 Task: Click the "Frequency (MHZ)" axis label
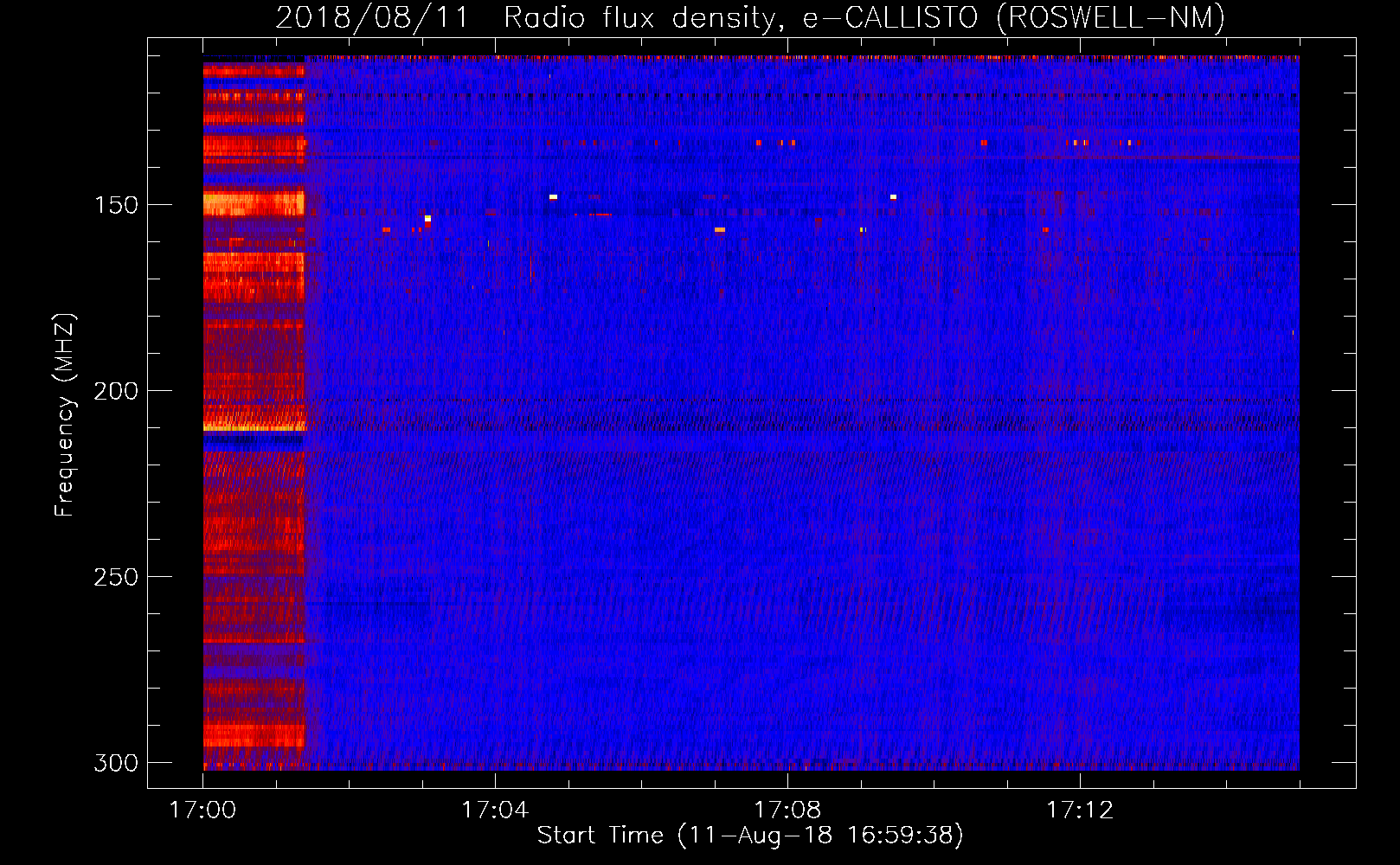[65, 415]
